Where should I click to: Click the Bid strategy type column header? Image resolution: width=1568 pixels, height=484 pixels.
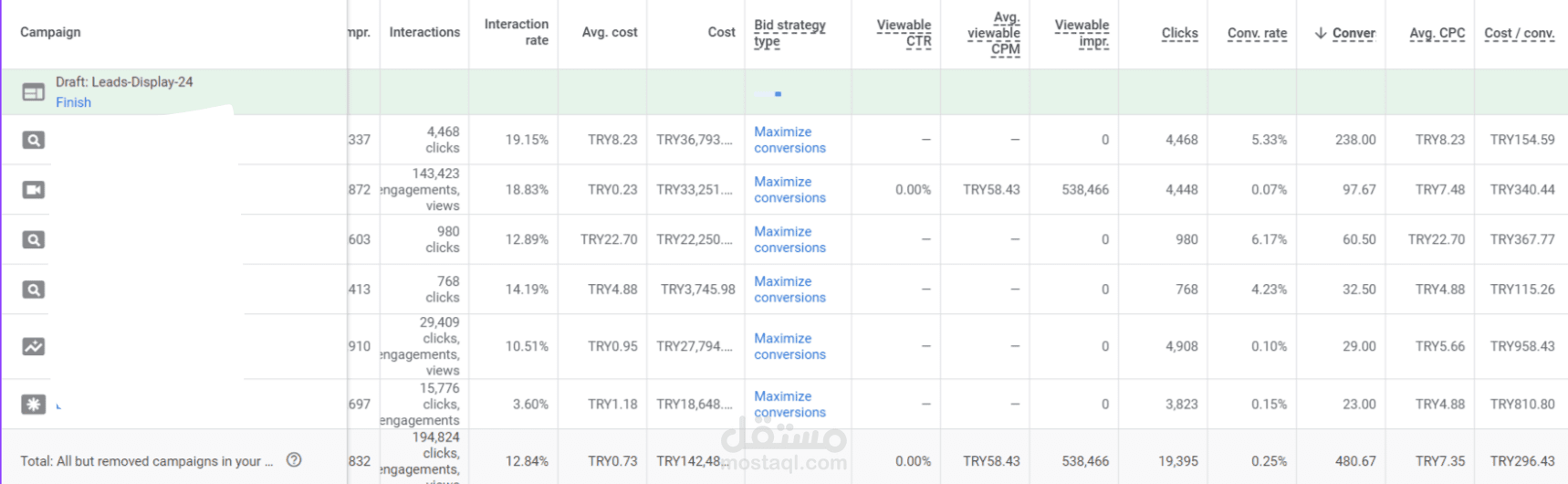pos(789,33)
